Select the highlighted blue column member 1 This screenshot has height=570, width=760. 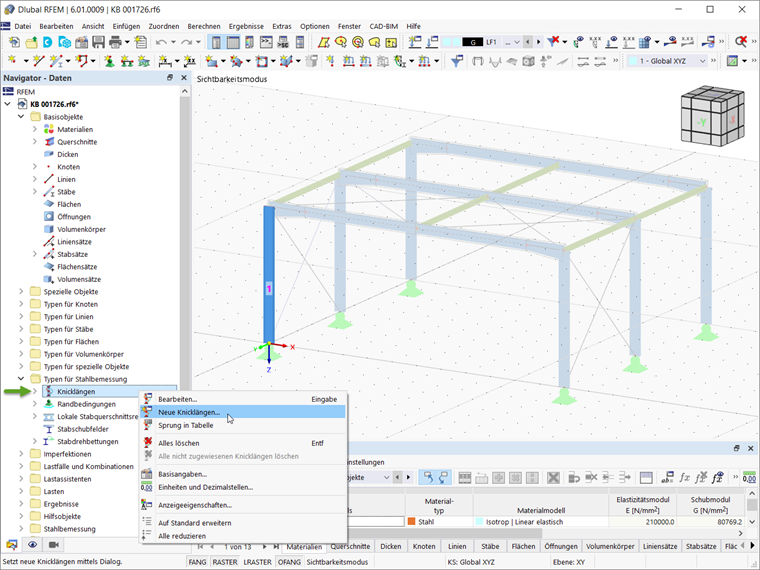(269, 274)
